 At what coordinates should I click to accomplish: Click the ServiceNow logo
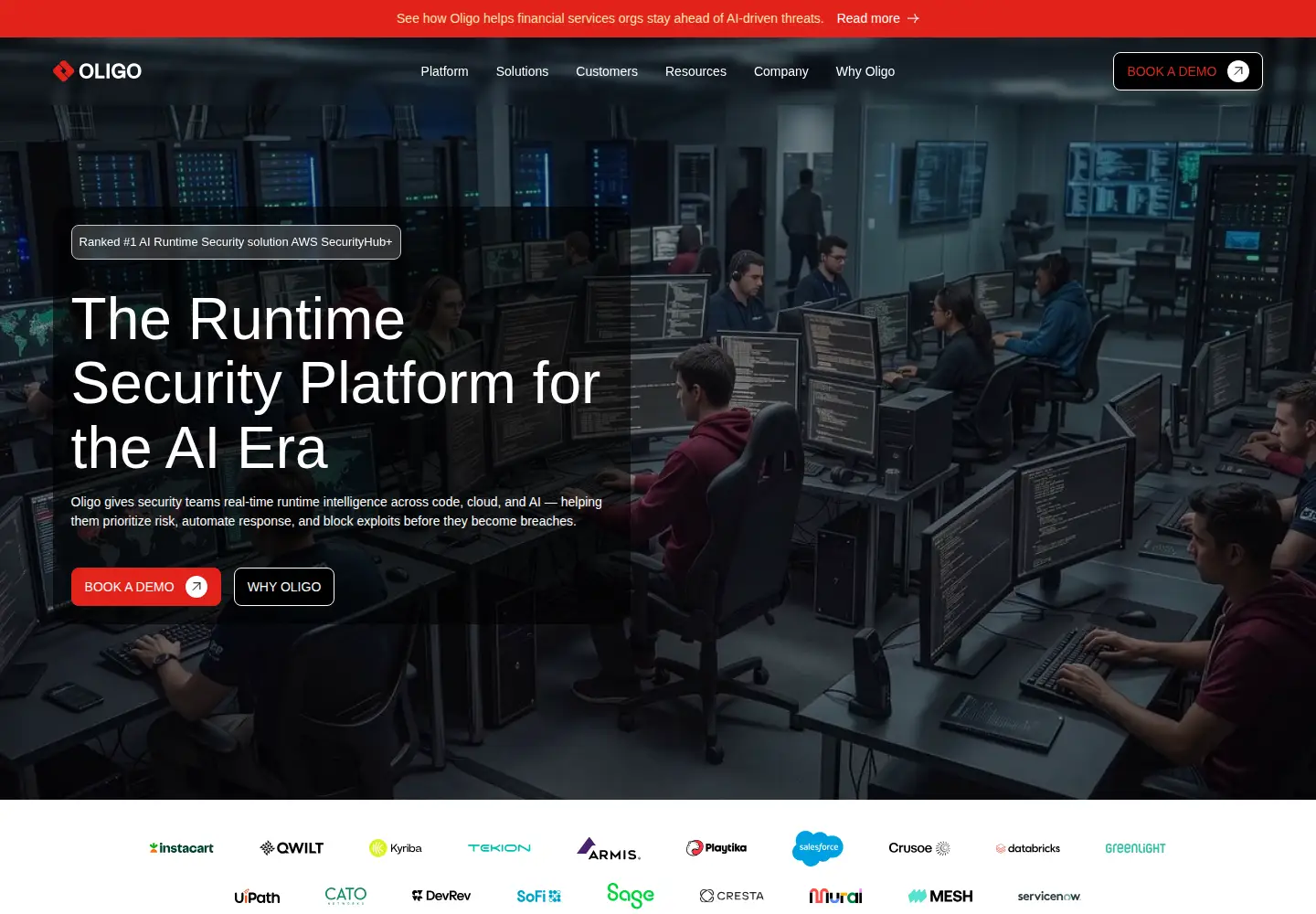[x=1049, y=897]
